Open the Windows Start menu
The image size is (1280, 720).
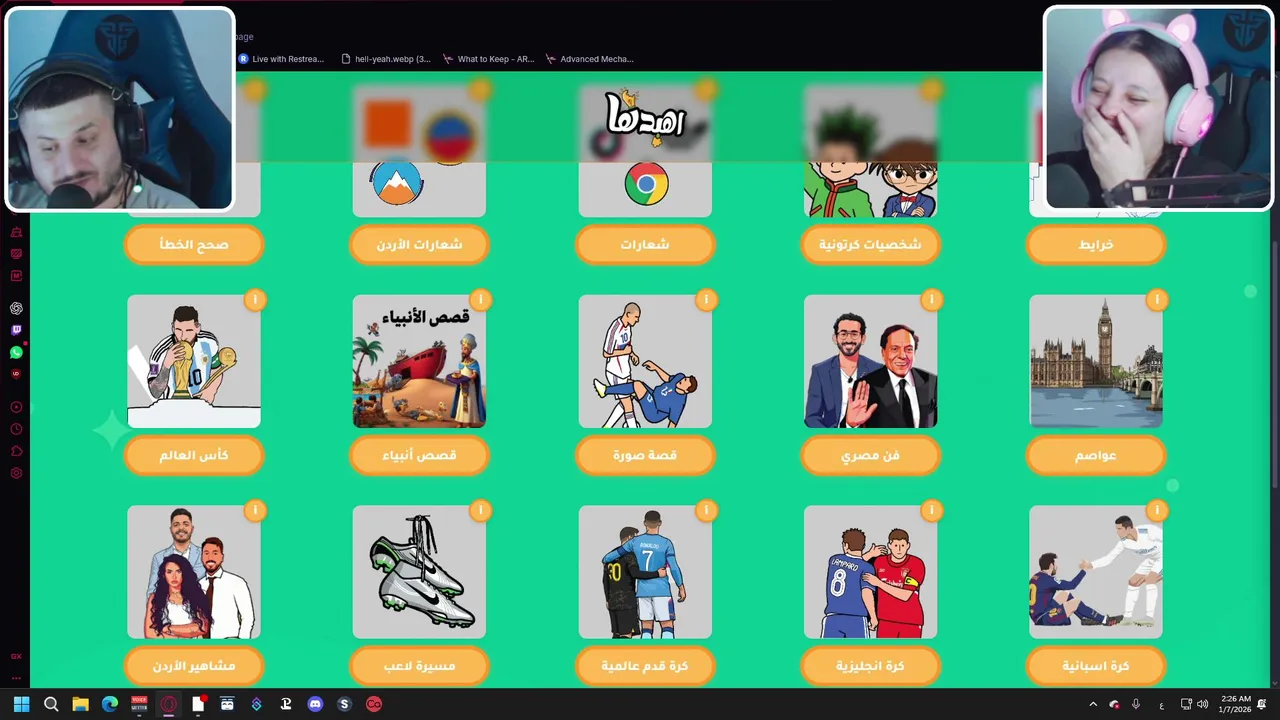click(22, 704)
